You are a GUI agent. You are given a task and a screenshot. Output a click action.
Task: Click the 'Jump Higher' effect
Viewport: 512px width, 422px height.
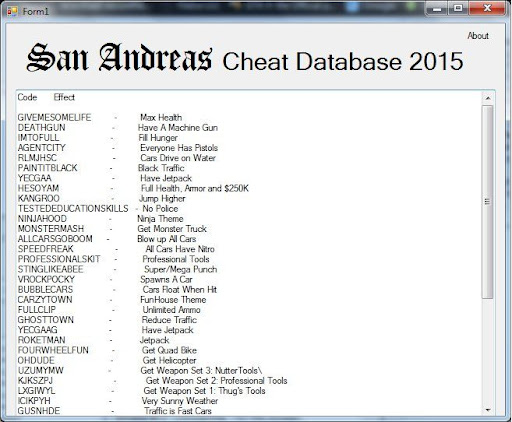click(162, 199)
